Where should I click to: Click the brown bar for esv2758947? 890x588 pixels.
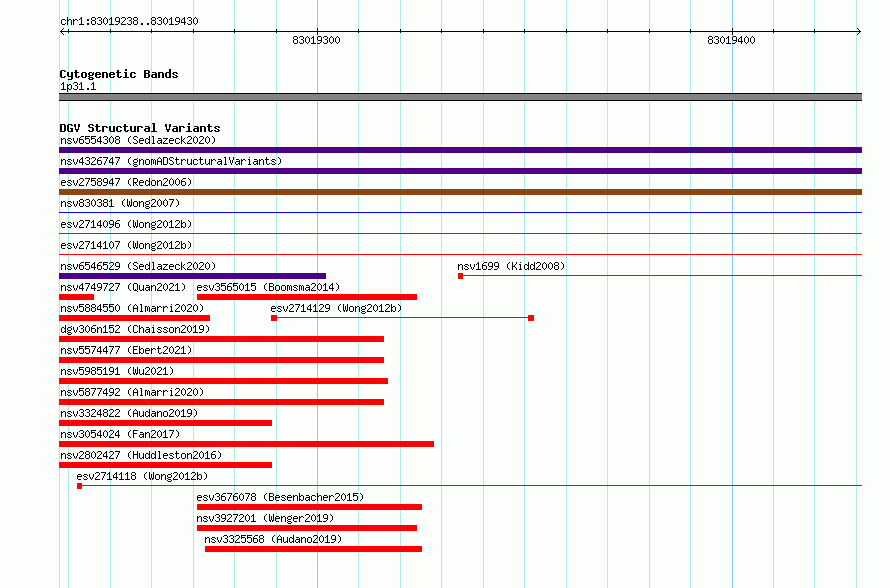tap(460, 192)
